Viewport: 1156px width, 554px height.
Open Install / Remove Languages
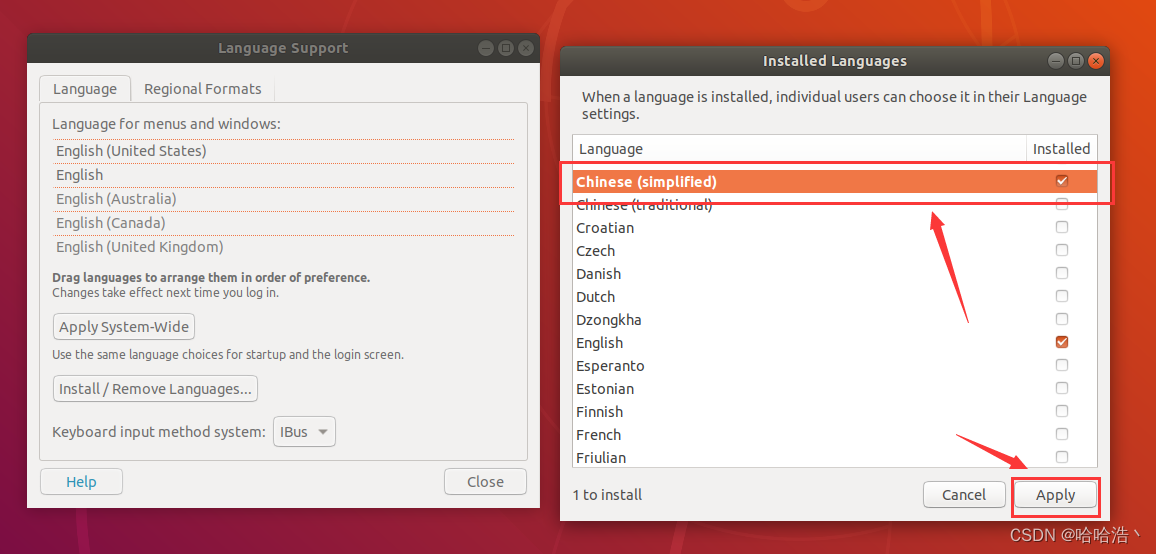[156, 388]
